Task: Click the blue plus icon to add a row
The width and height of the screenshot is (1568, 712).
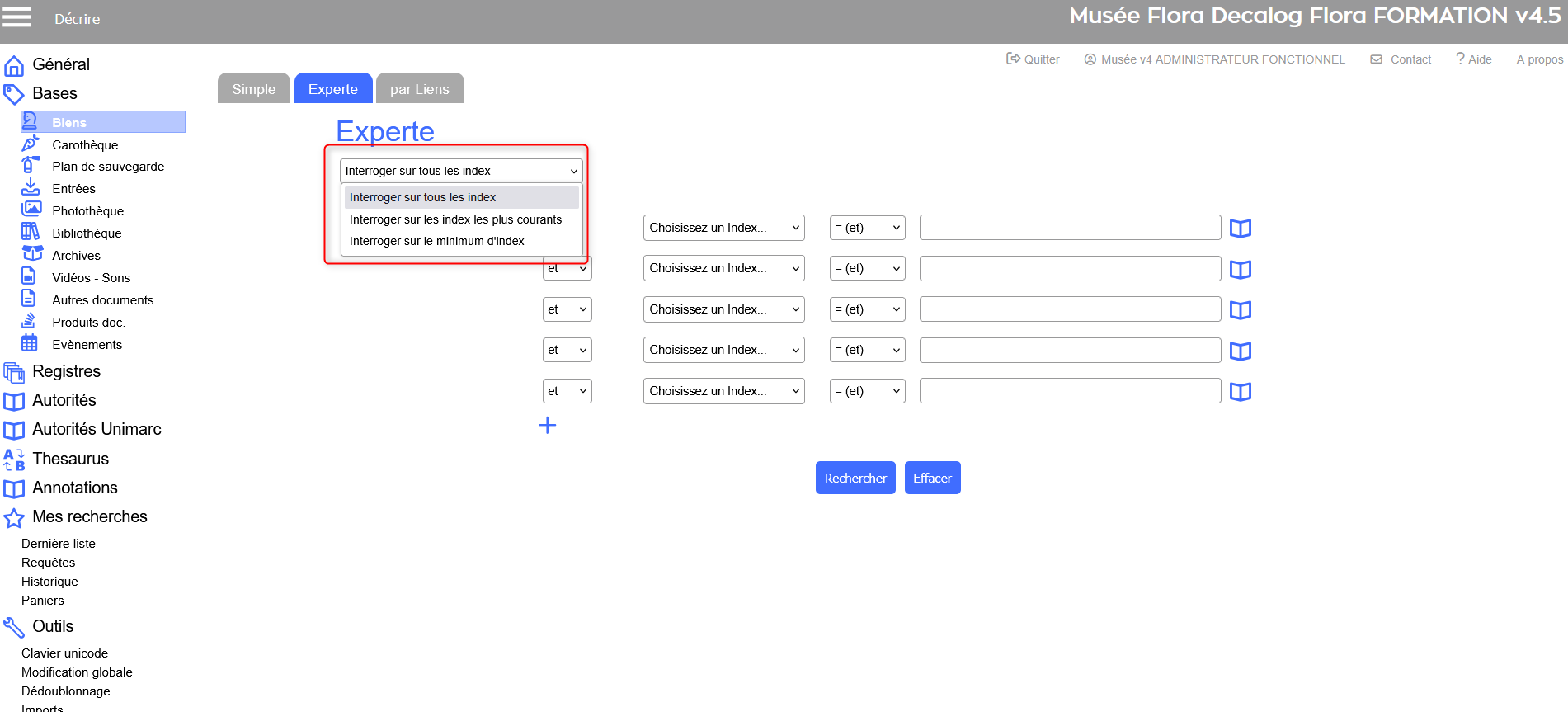Action: click(547, 426)
